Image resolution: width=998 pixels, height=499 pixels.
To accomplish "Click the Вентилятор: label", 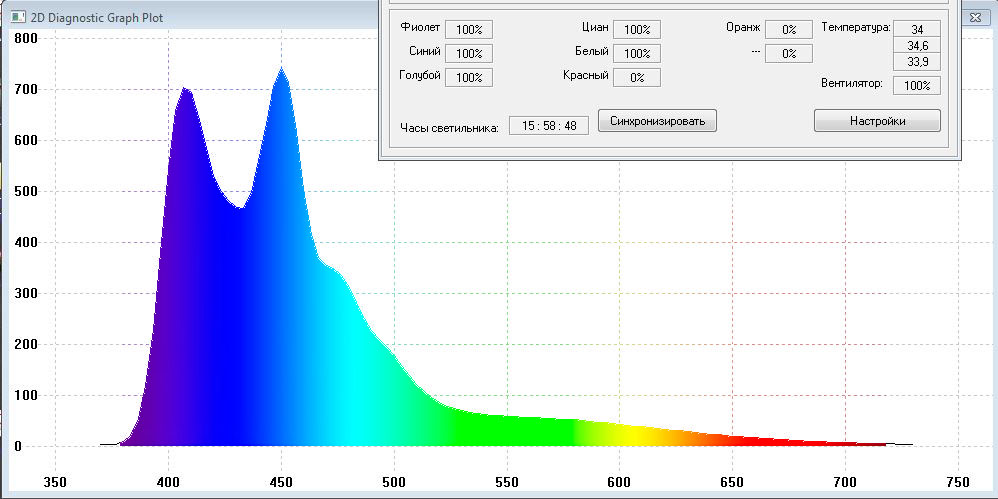I will 852,83.
